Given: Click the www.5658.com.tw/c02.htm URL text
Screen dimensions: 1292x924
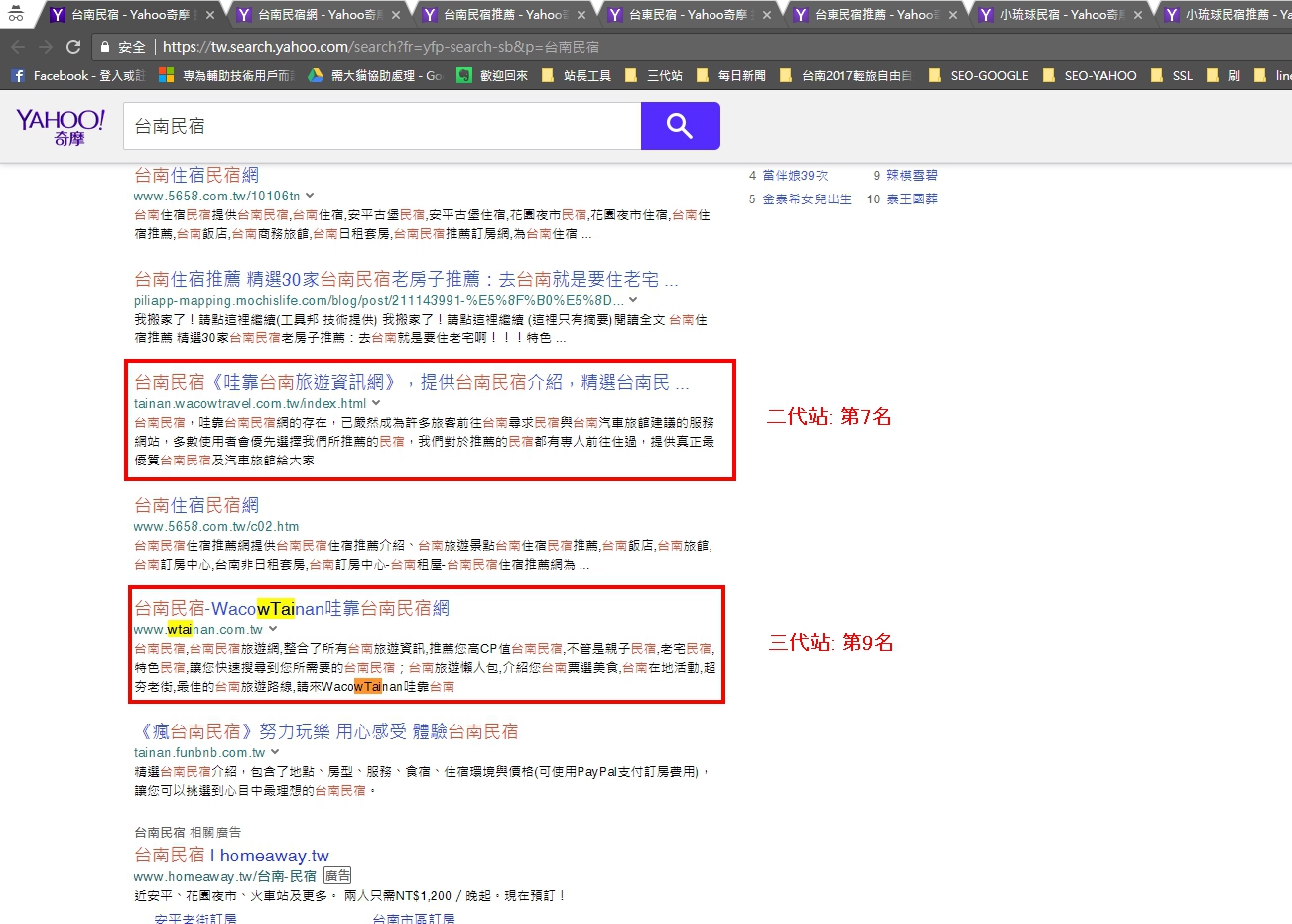Looking at the screenshot, I should (216, 526).
